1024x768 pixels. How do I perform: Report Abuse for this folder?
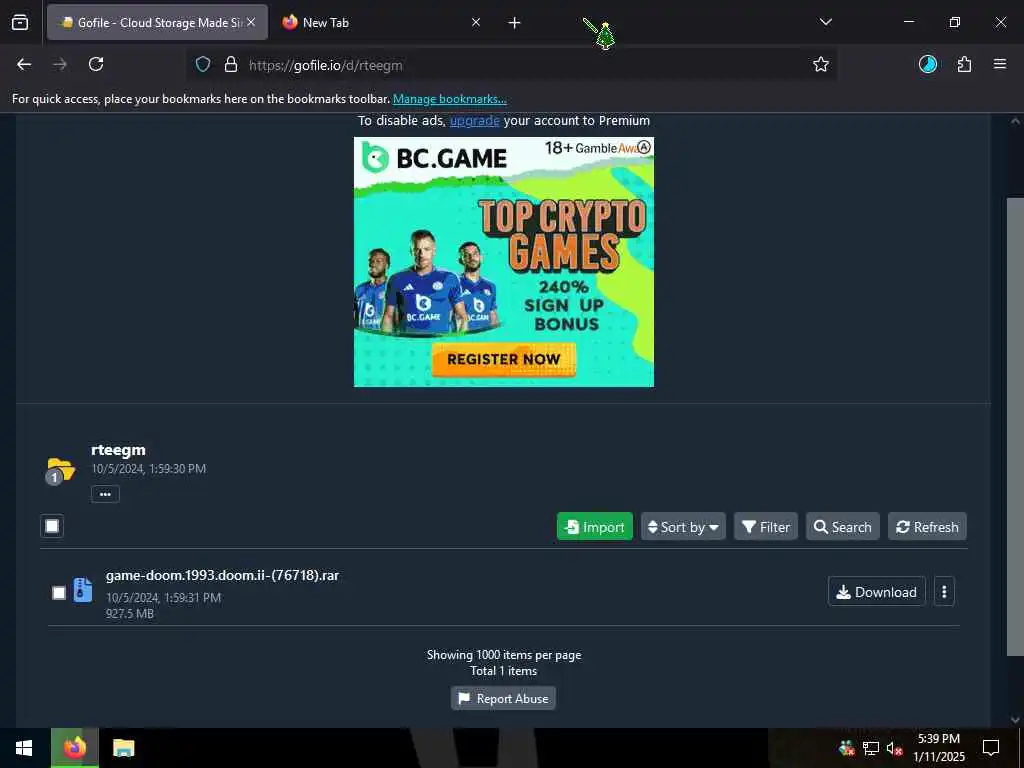click(x=504, y=698)
